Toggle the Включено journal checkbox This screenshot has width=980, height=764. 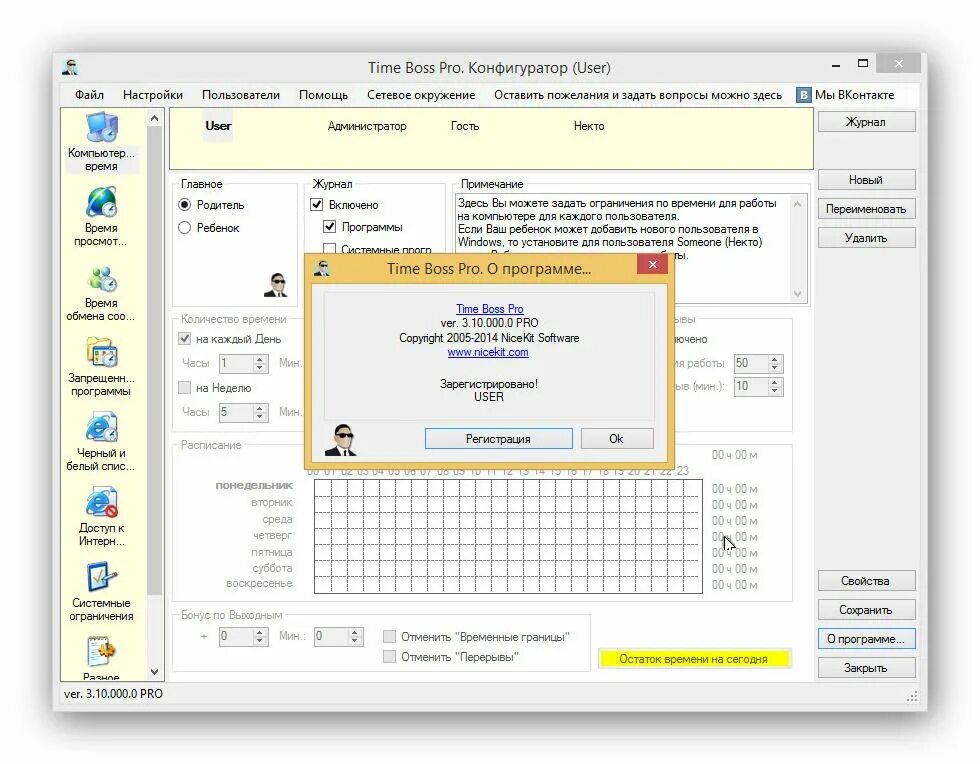(317, 204)
